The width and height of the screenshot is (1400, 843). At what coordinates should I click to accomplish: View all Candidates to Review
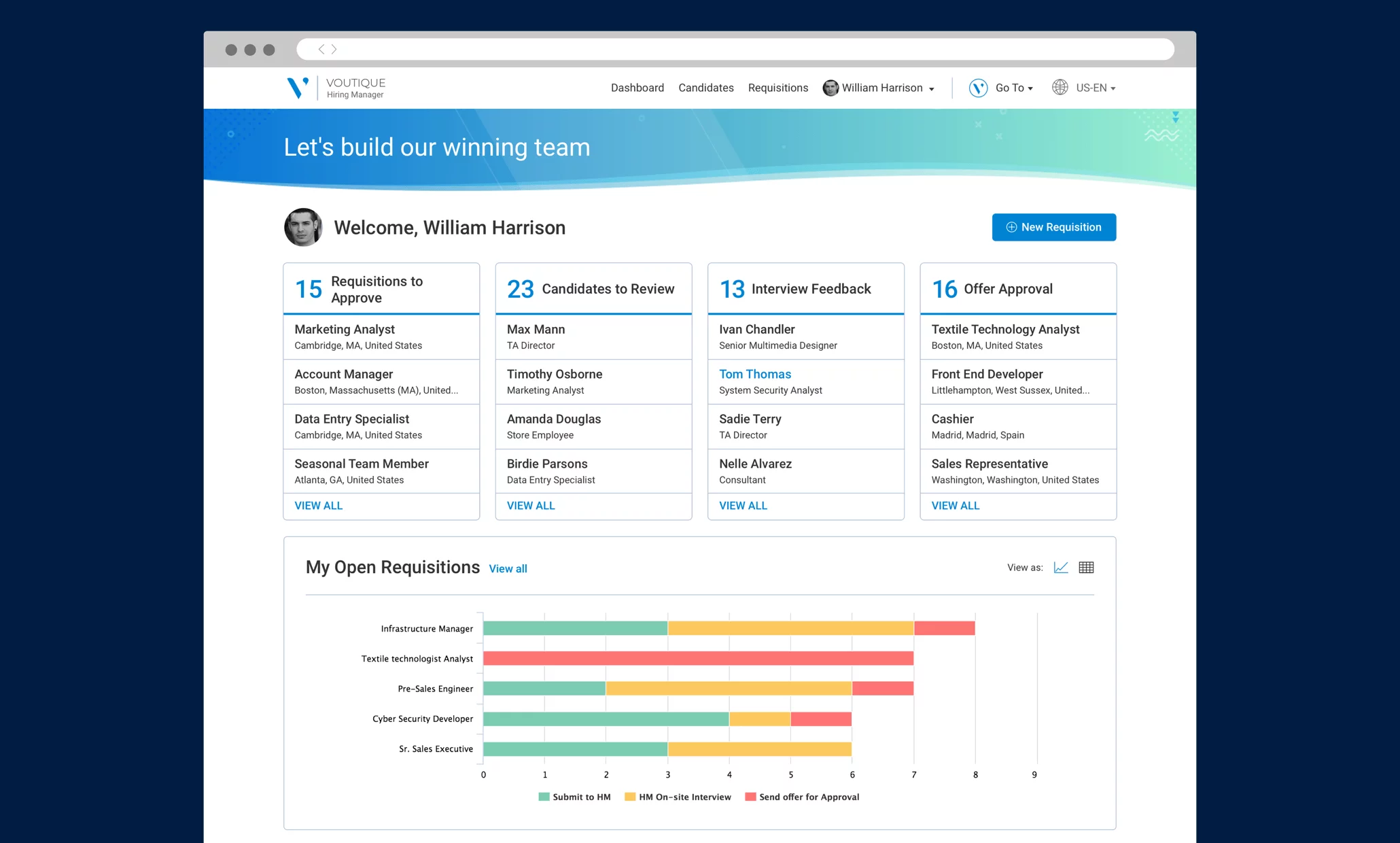click(531, 505)
